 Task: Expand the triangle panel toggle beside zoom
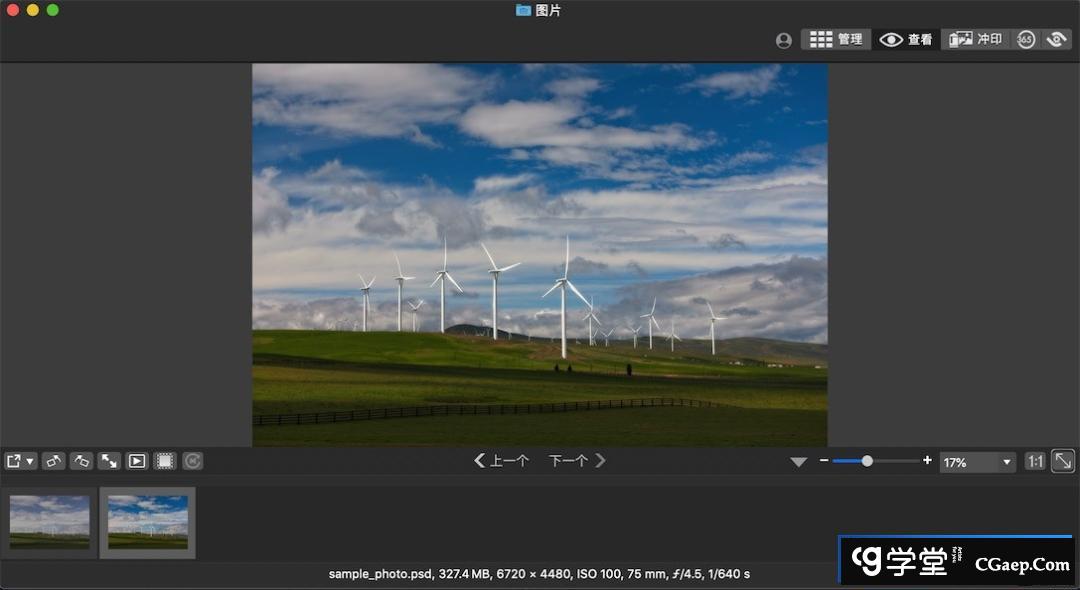(x=798, y=462)
